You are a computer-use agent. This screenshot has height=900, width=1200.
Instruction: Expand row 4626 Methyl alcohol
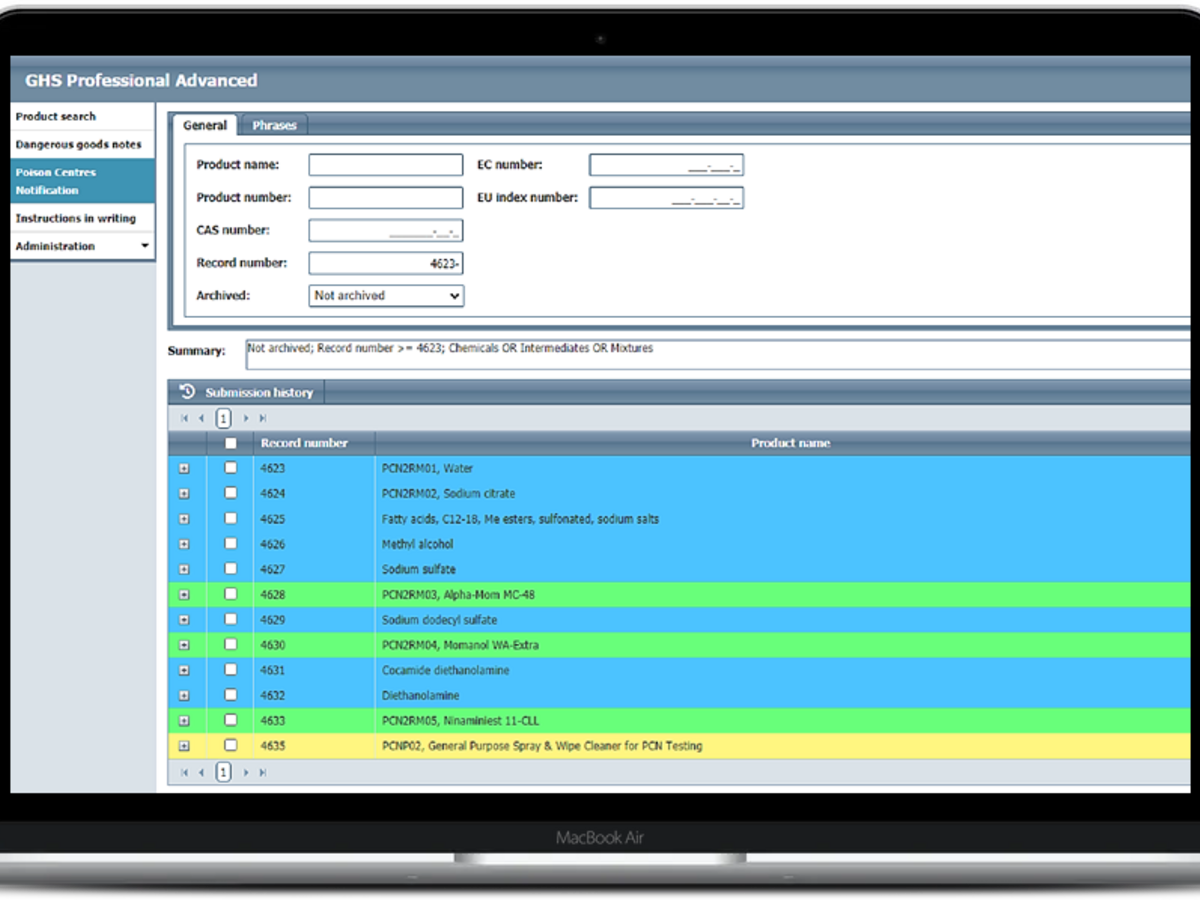184,544
